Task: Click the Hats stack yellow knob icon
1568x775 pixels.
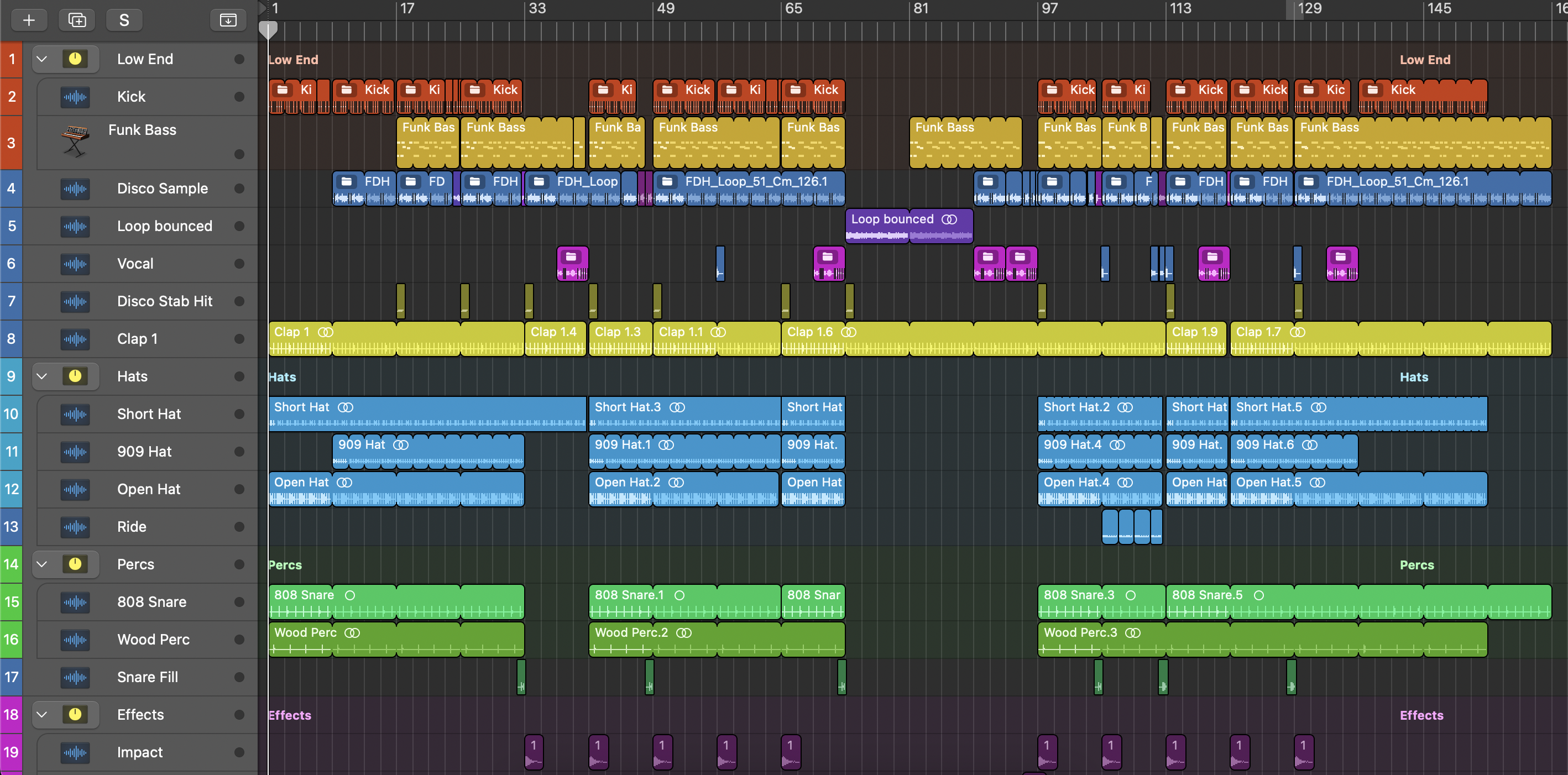Action: coord(75,376)
